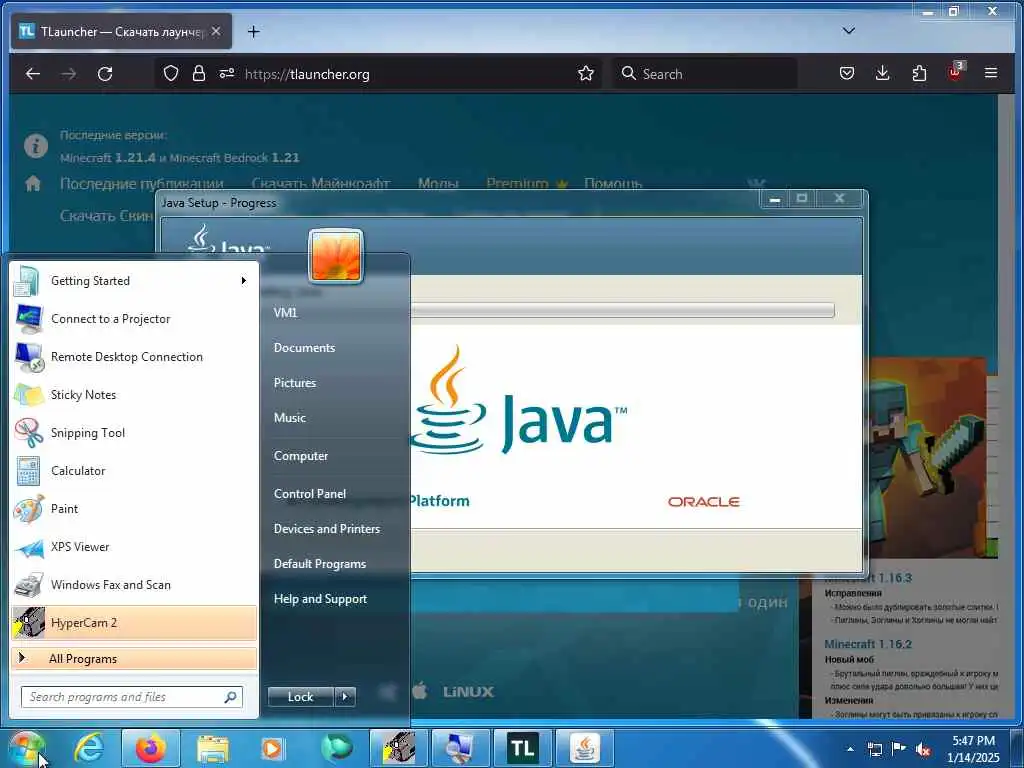Viewport: 1024px width, 768px height.
Task: Click the Lock button
Action: 300,697
